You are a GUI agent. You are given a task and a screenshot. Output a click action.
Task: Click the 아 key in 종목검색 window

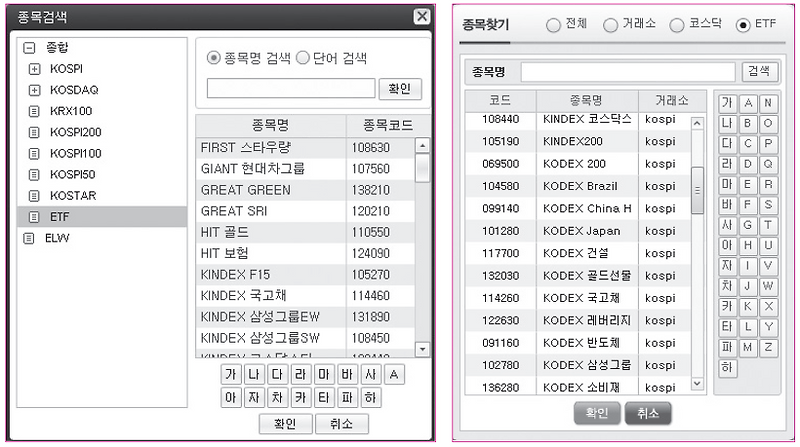click(x=231, y=398)
